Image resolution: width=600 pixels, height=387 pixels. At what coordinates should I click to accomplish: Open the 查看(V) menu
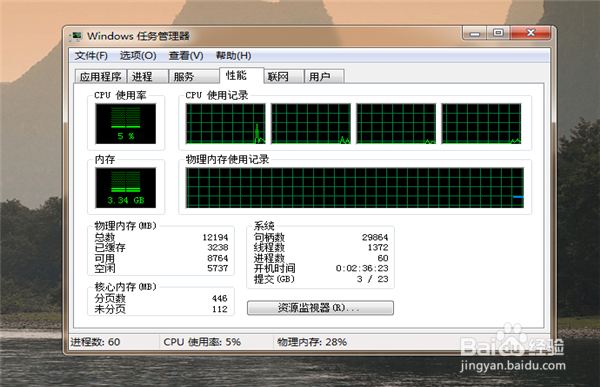[x=186, y=56]
